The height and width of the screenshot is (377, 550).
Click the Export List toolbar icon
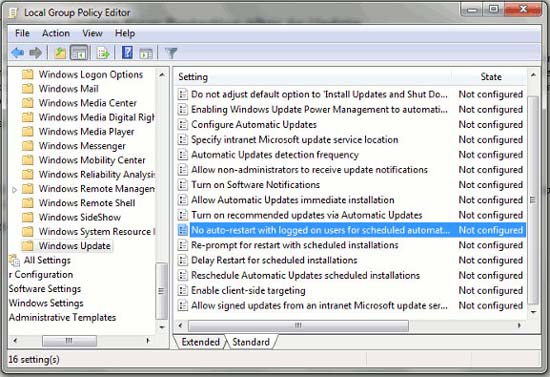tap(103, 53)
